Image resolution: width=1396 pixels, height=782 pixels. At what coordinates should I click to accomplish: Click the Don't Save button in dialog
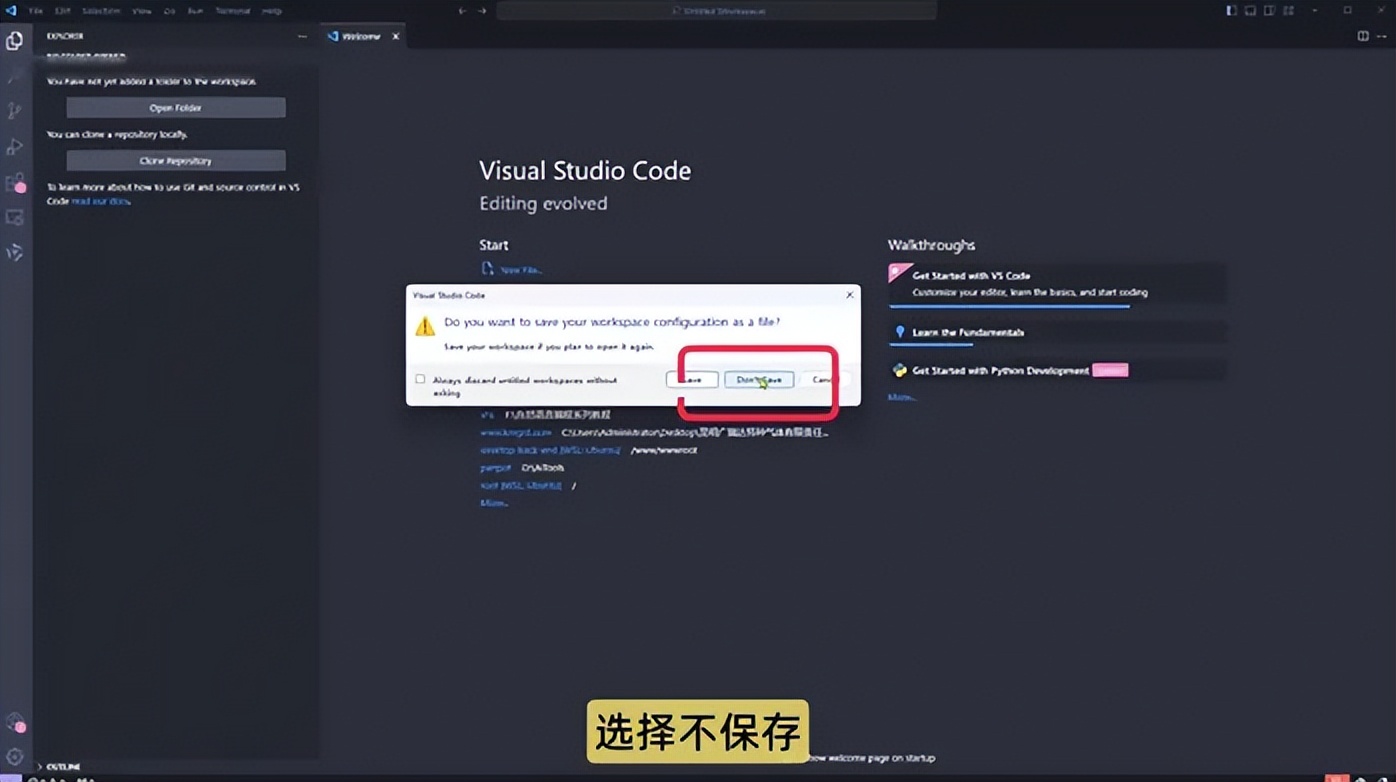pos(759,380)
